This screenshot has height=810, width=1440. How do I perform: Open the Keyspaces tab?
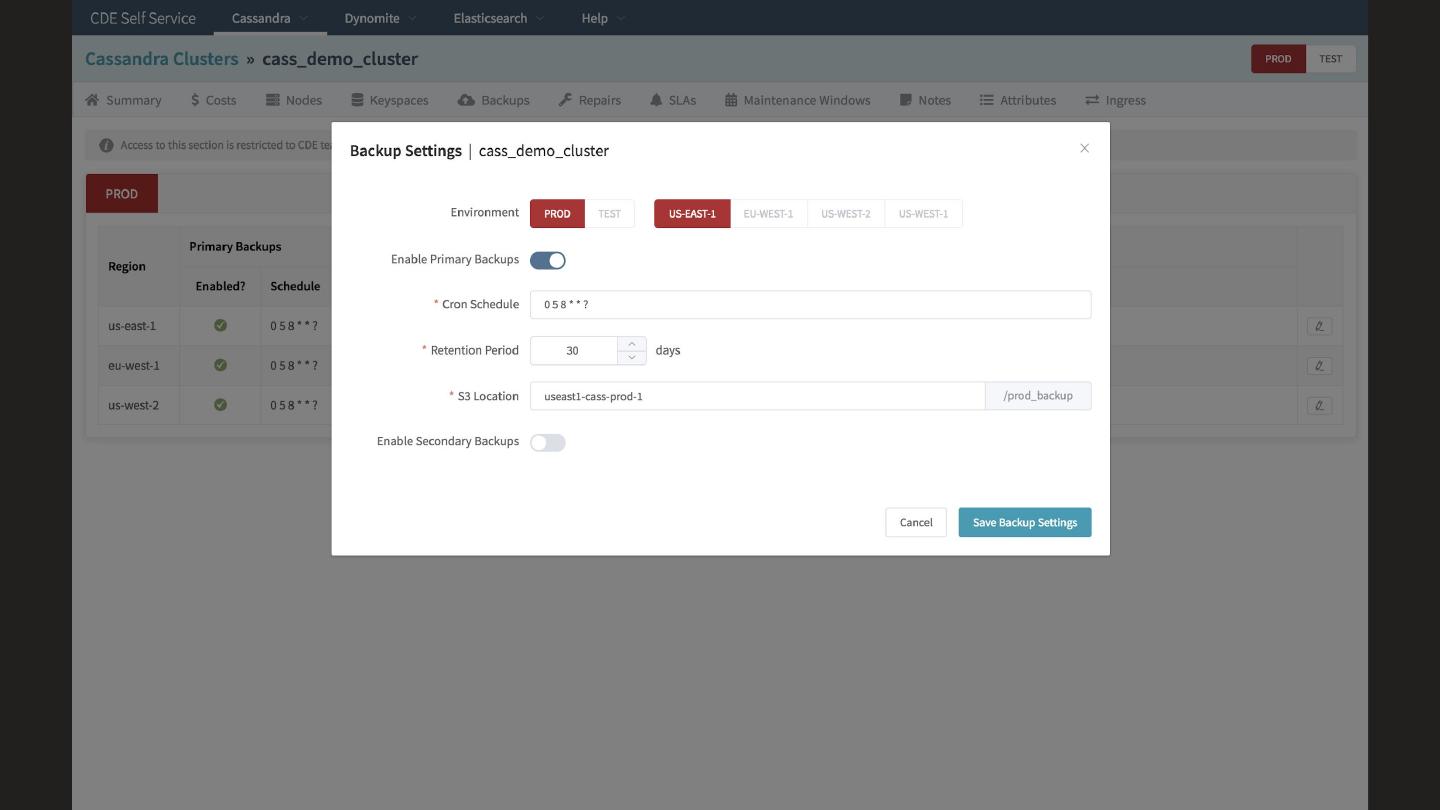(x=390, y=100)
